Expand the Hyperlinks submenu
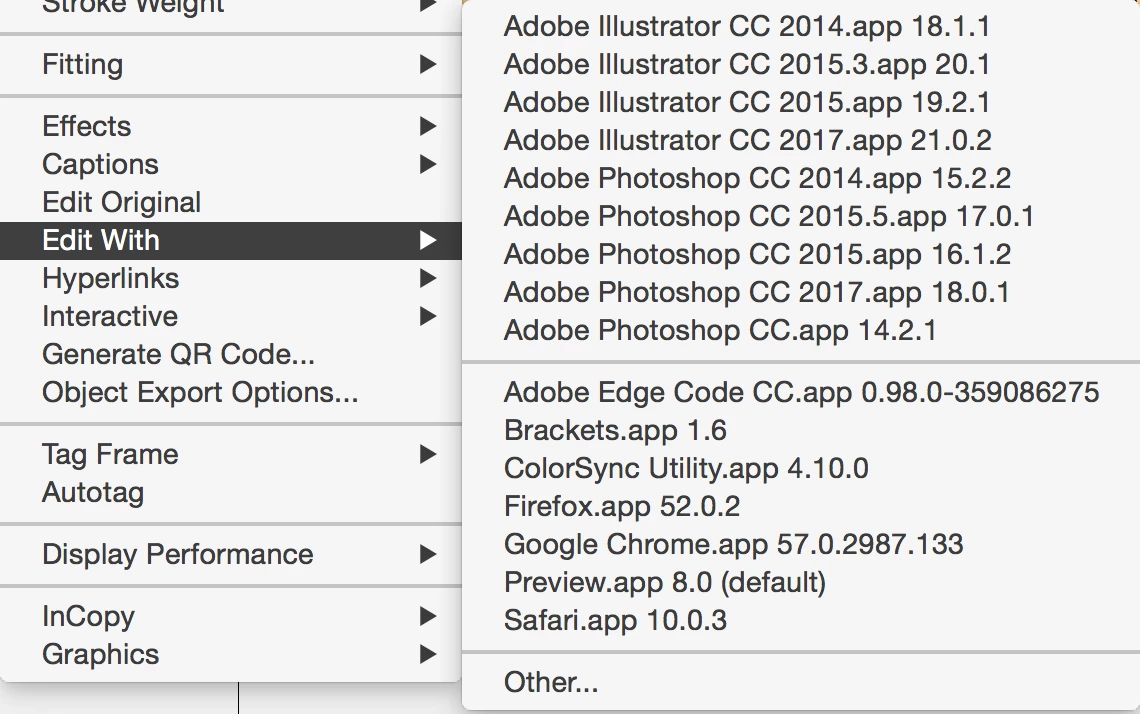Screen dimensions: 1140x714 point(111,278)
